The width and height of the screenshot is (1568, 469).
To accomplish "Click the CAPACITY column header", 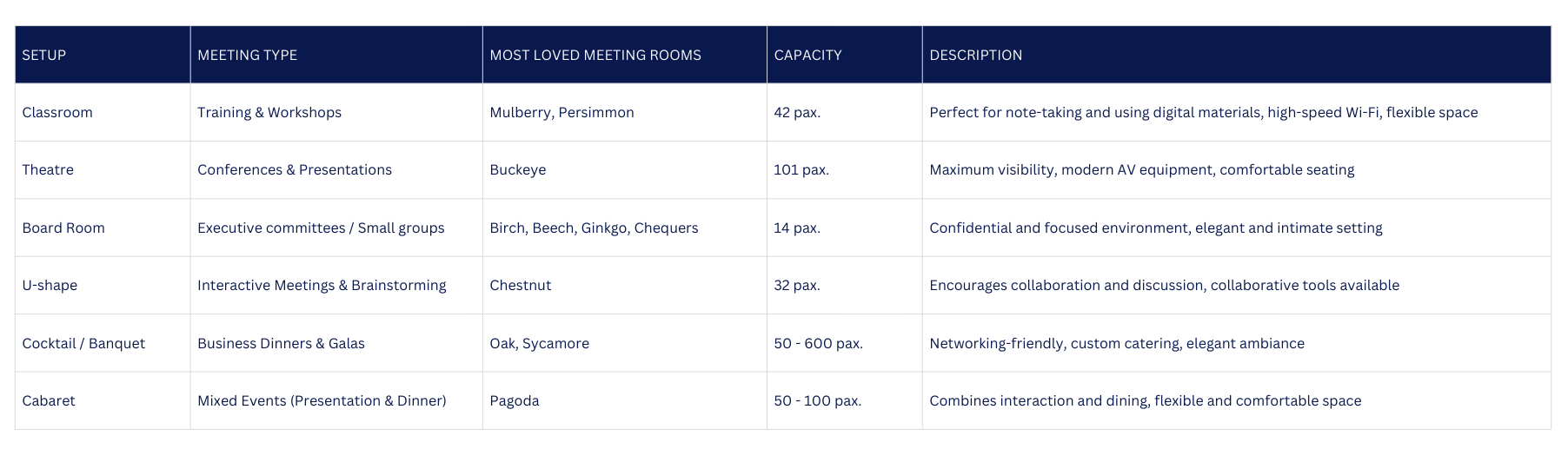I will point(807,55).
